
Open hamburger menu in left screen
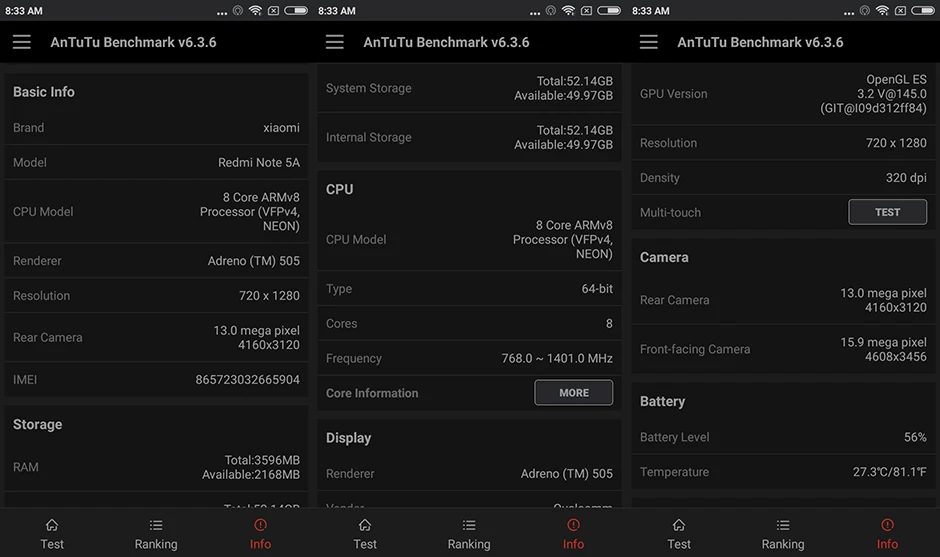point(22,42)
